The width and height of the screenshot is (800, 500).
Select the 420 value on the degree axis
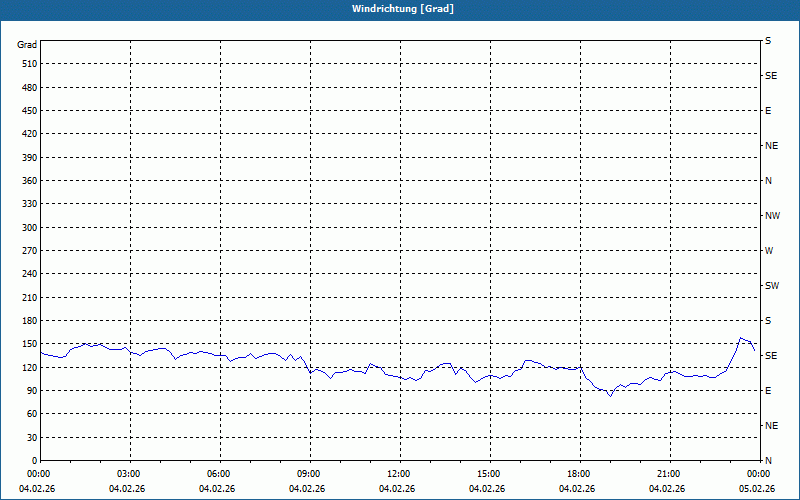coord(30,134)
